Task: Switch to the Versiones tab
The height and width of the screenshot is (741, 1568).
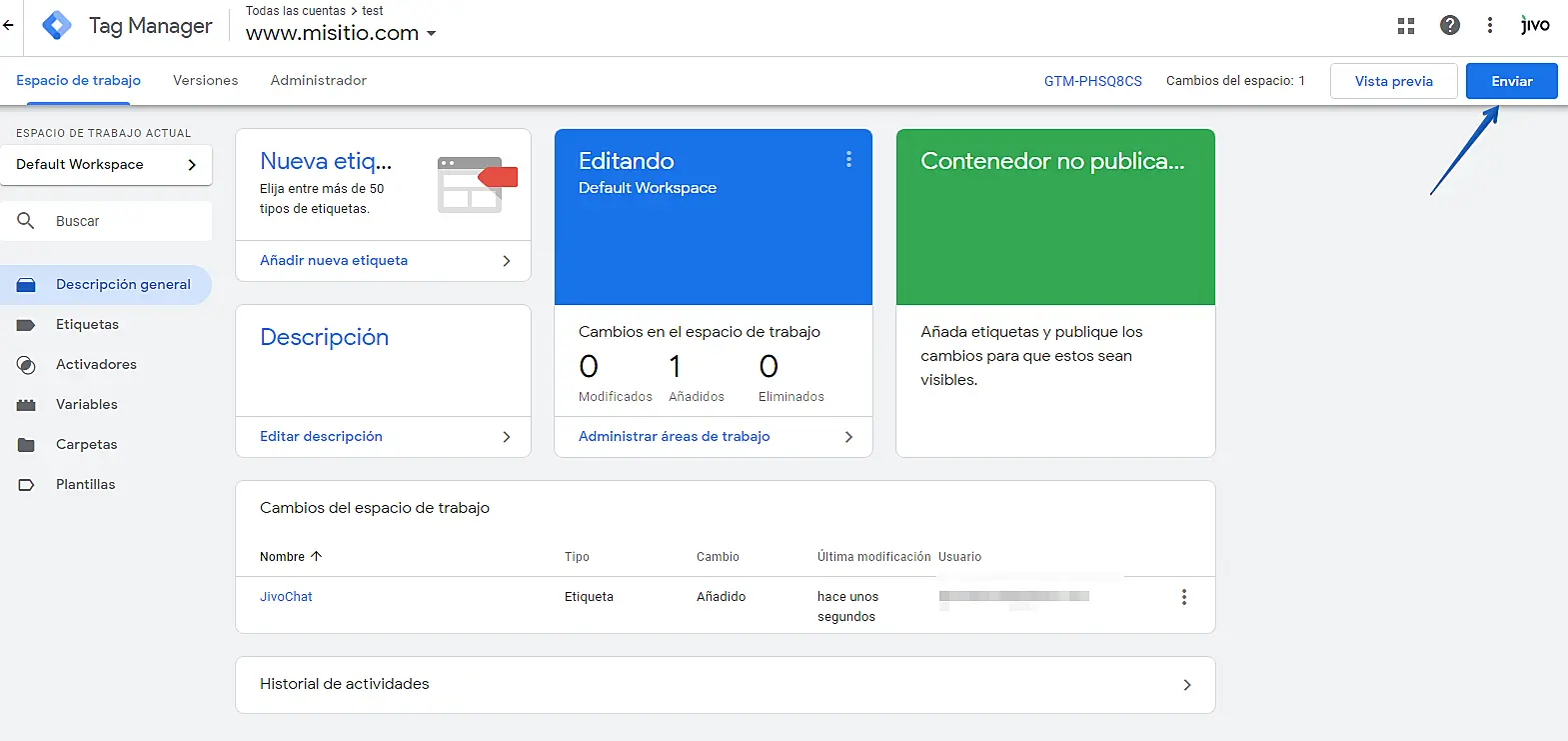Action: (x=205, y=81)
